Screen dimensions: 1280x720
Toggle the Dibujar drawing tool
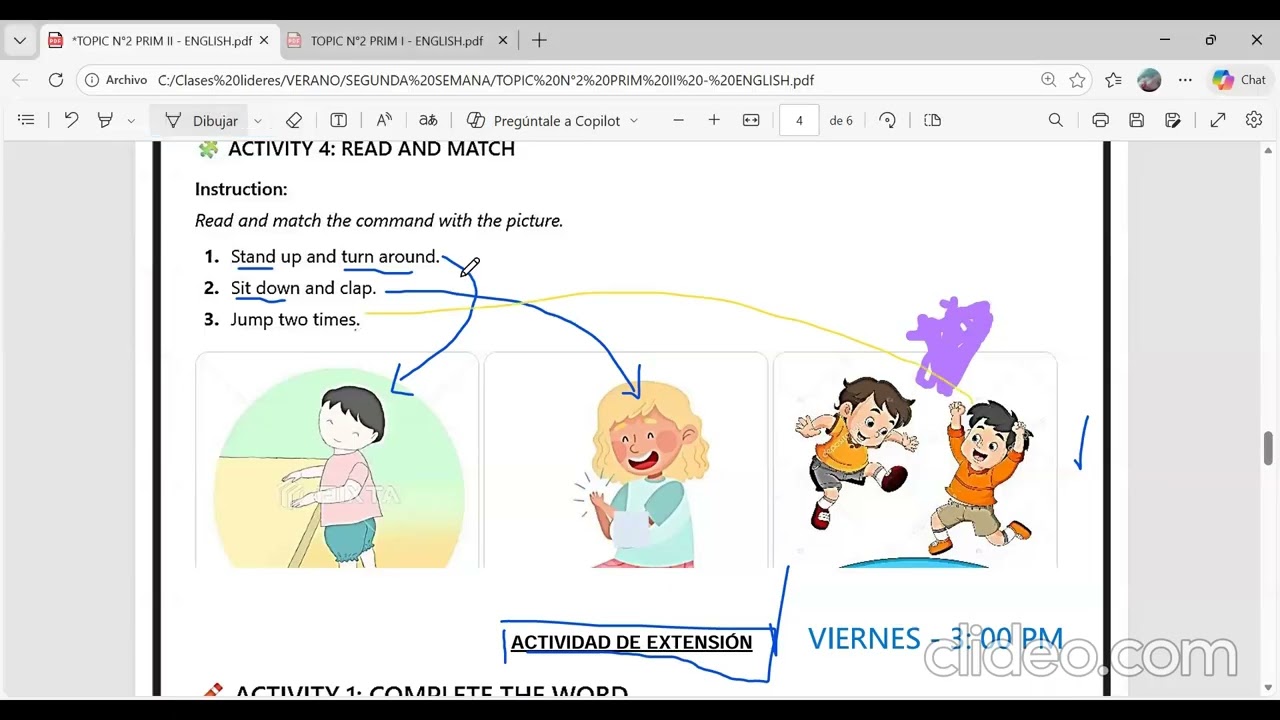pos(201,120)
